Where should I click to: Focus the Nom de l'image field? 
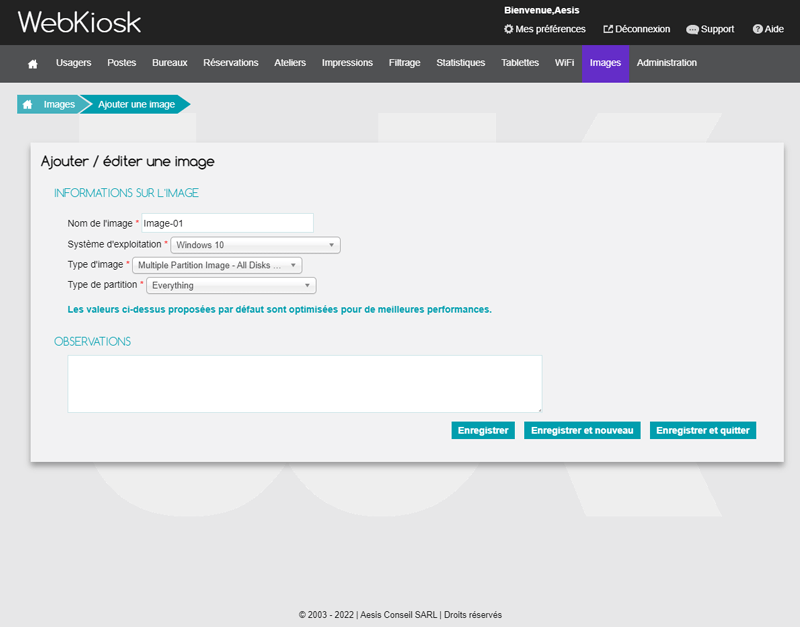coord(227,223)
